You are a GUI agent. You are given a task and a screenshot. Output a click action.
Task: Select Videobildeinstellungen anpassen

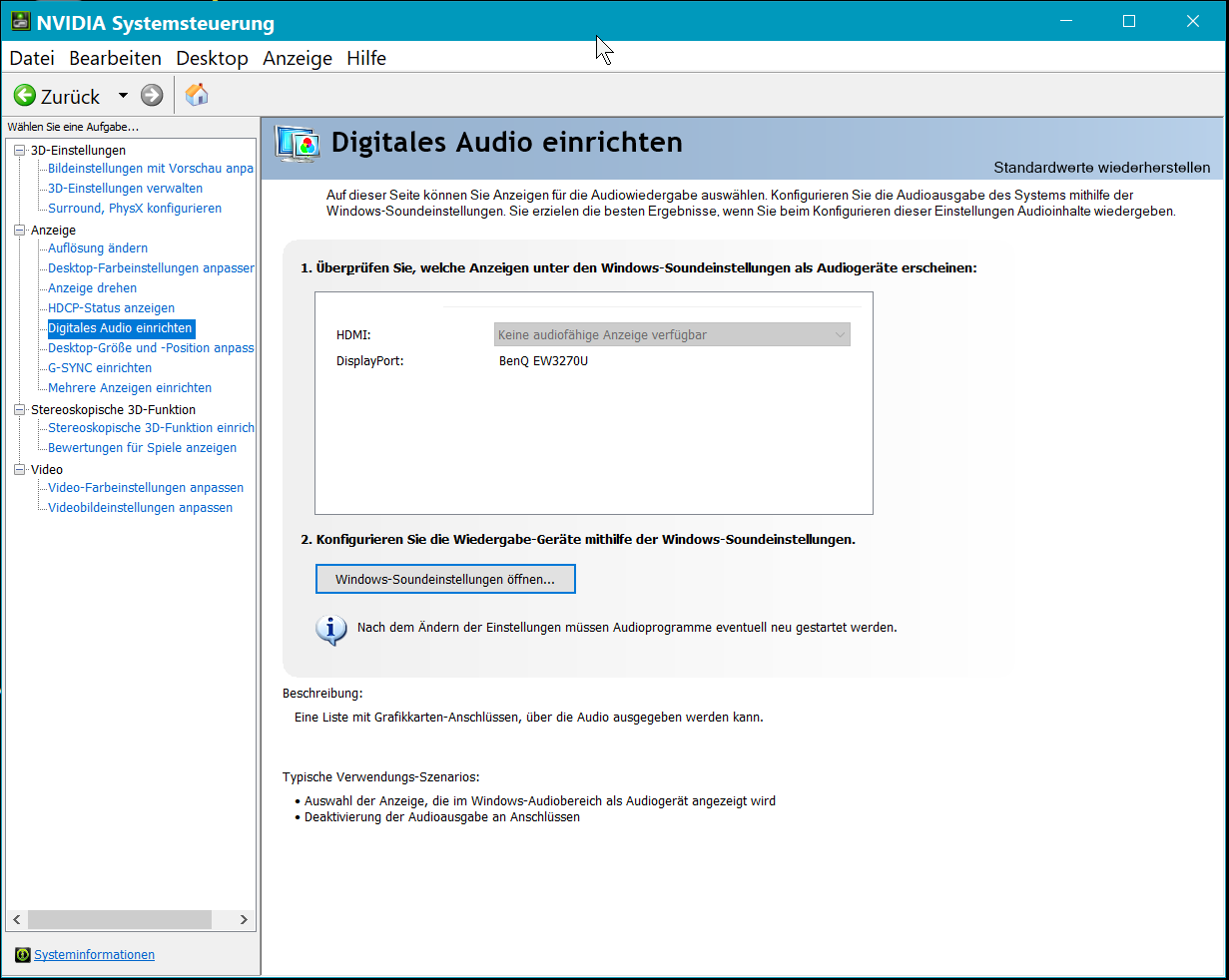pos(141,508)
